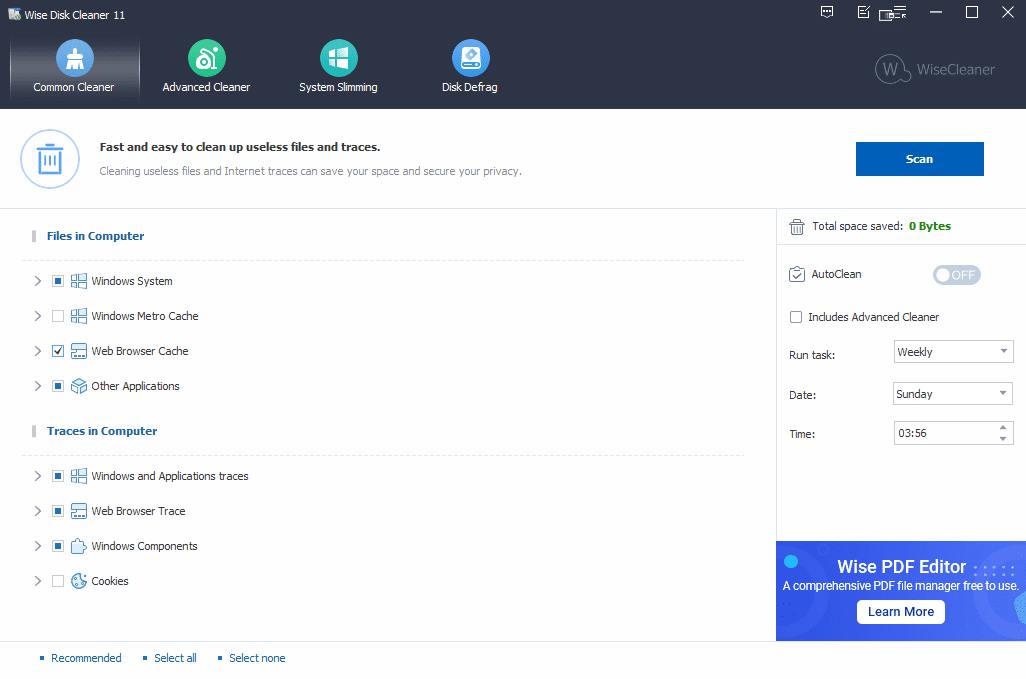The image size is (1026, 679).
Task: Open the Date Sunday dropdown
Action: (953, 394)
